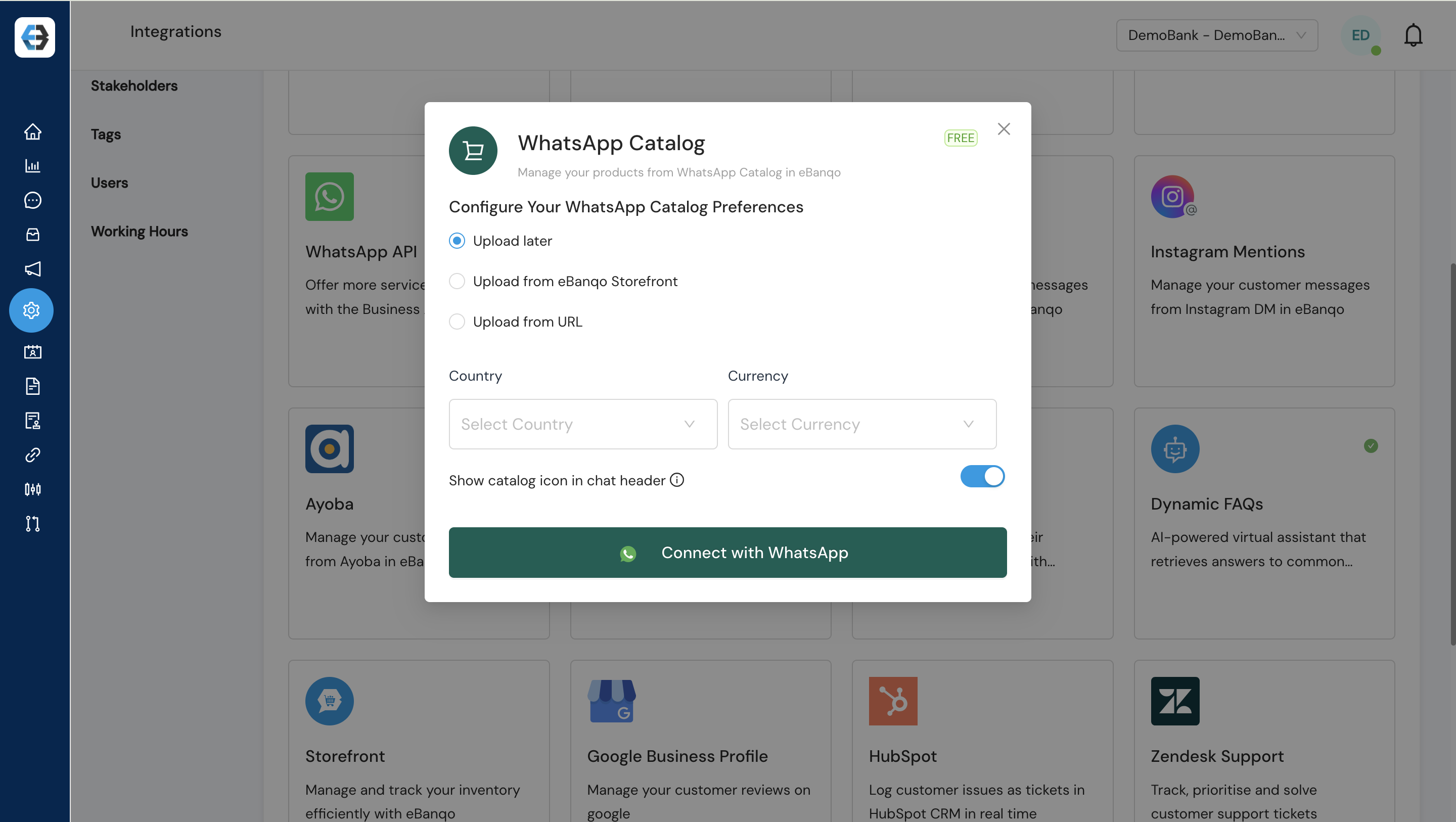Select the settings gear icon in sidebar
Viewport: 1456px width, 822px height.
point(31,310)
